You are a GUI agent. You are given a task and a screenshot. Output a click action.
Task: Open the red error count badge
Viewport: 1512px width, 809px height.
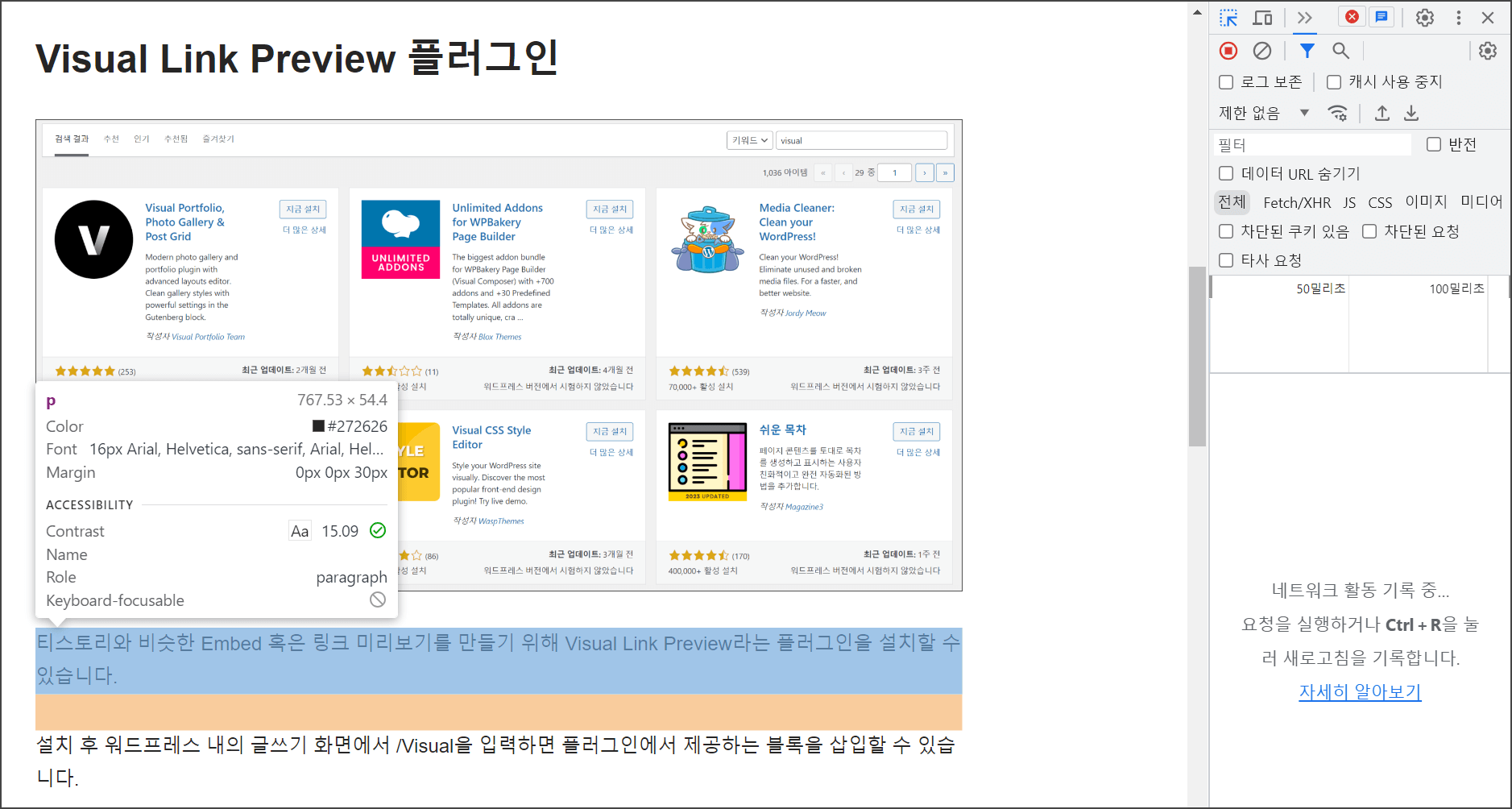click(1352, 17)
